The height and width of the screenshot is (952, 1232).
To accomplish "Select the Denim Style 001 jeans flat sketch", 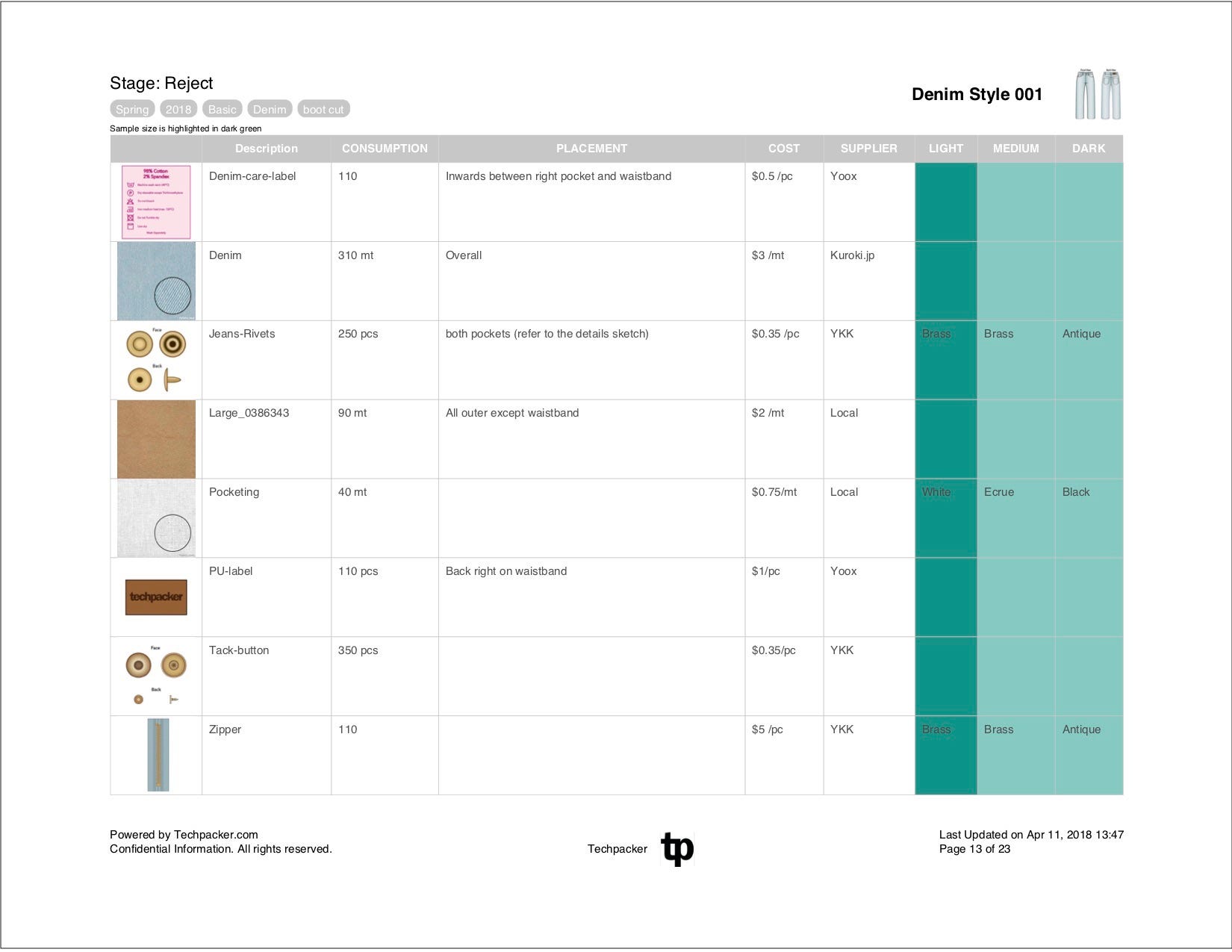I will [1096, 93].
